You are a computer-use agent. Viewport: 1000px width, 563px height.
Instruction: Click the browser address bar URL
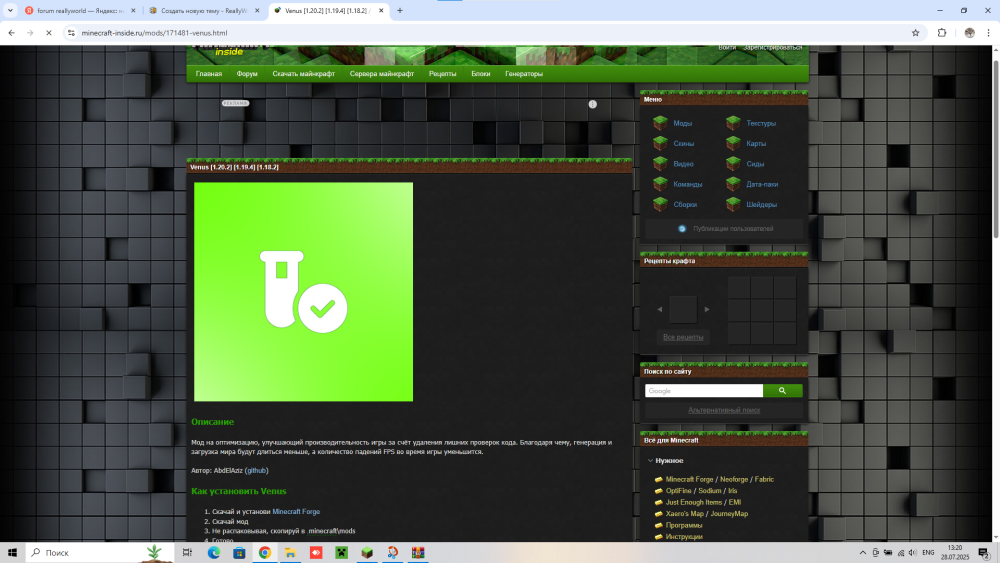click(x=154, y=33)
